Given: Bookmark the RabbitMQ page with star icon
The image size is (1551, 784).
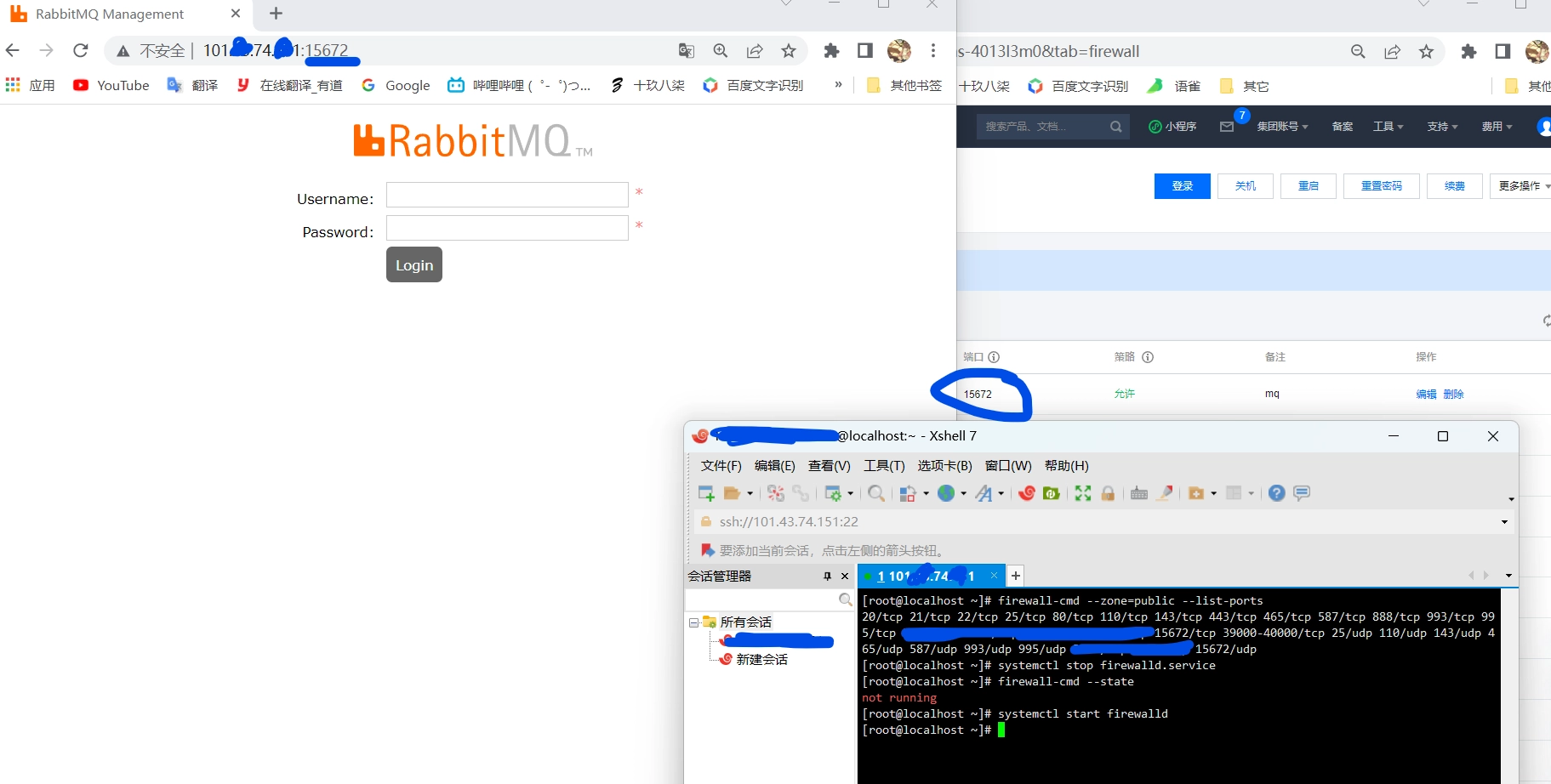Looking at the screenshot, I should pos(789,51).
